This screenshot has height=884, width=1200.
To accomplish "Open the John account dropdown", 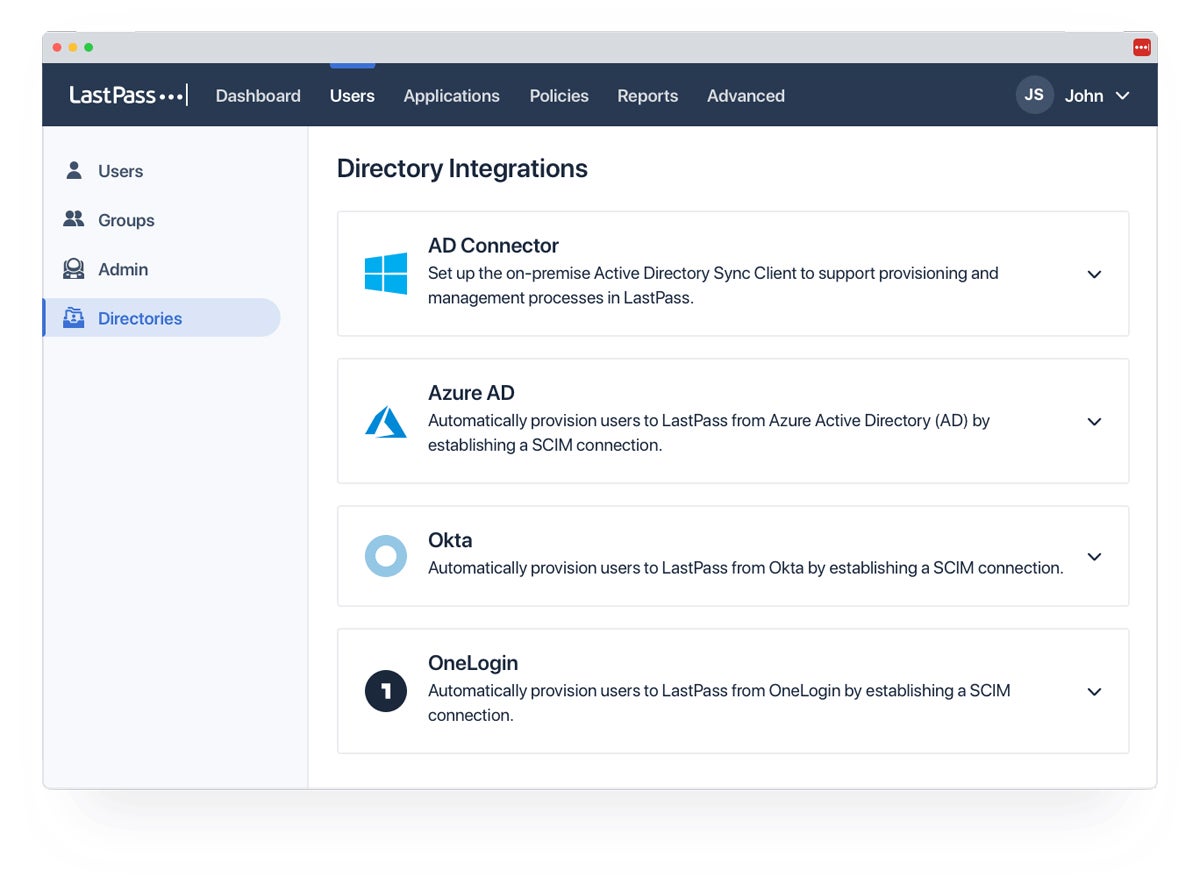I will pos(1122,96).
